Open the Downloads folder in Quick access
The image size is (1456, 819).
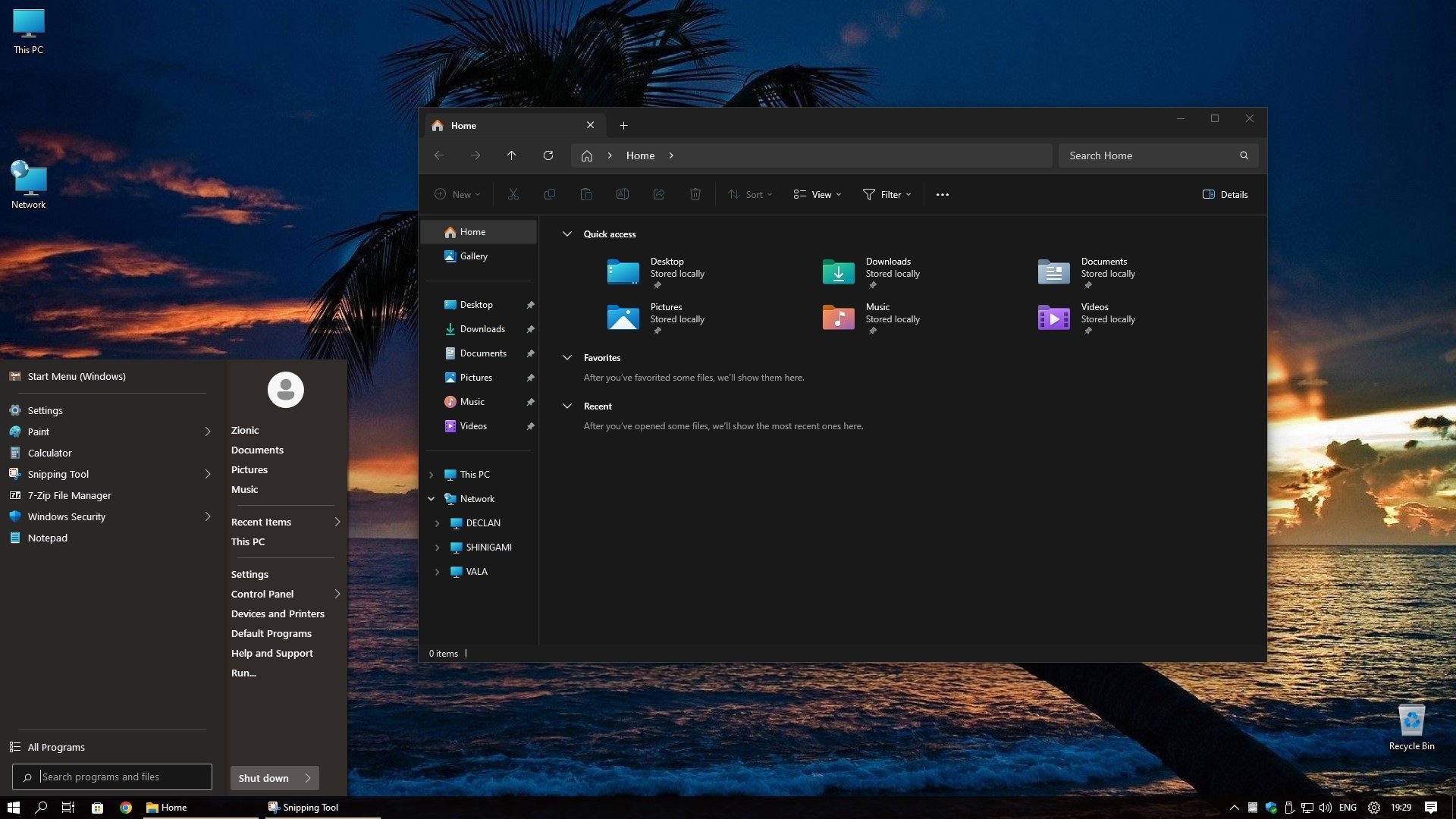tap(839, 271)
